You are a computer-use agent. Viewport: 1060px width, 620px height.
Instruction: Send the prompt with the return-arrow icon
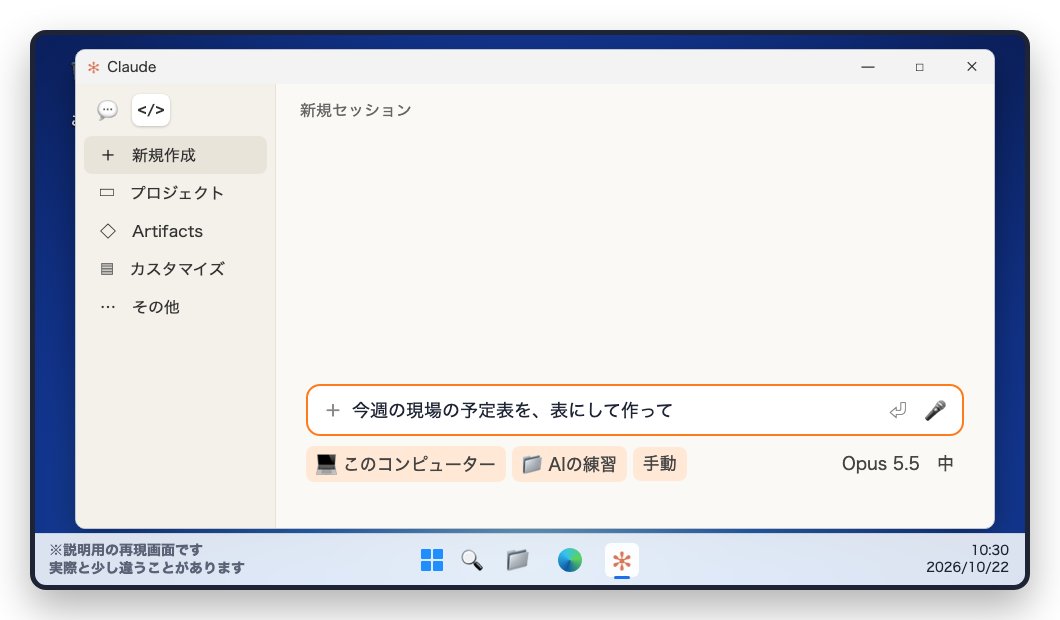[897, 410]
